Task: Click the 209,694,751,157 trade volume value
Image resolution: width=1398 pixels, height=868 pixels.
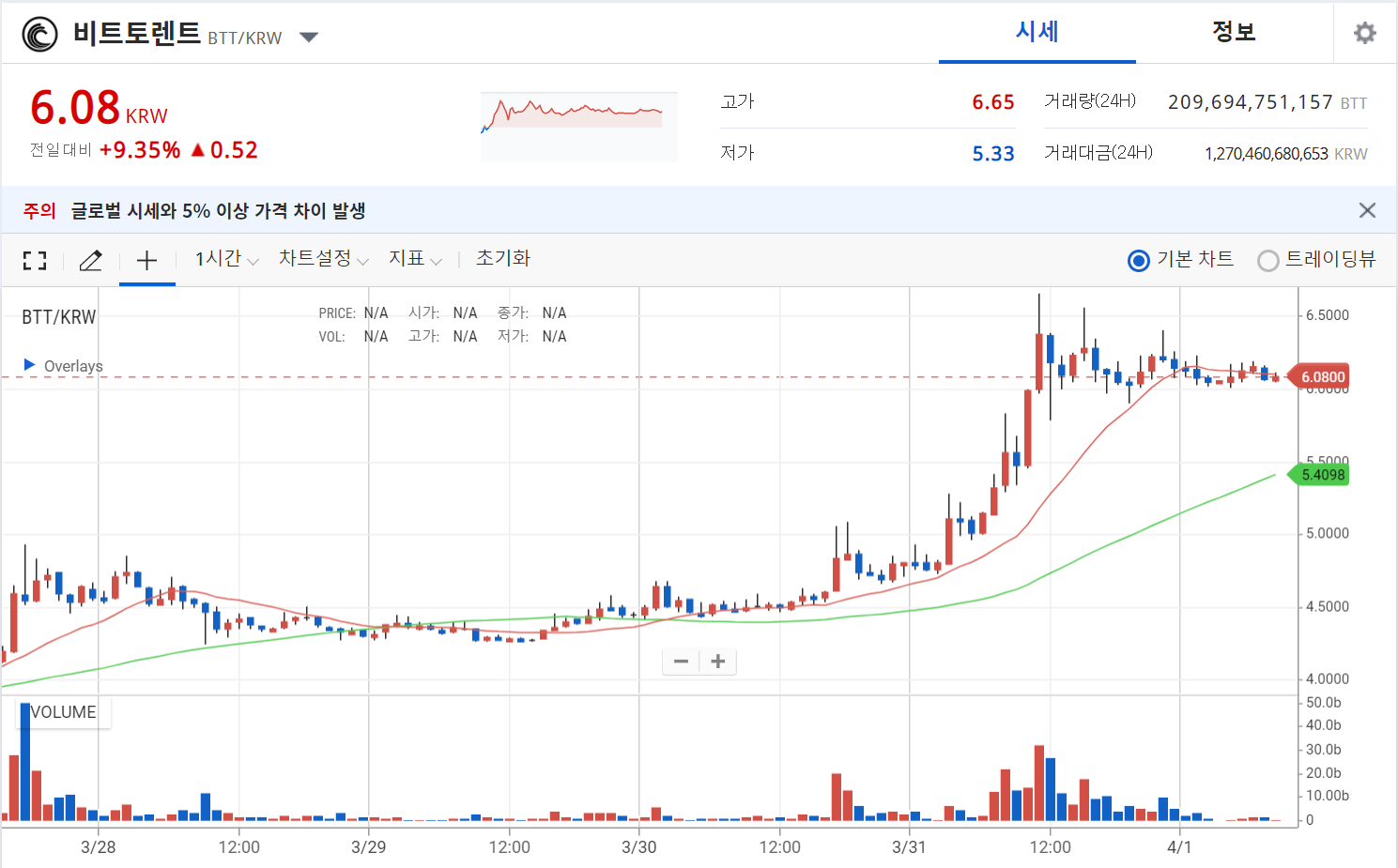Action: click(x=1251, y=102)
